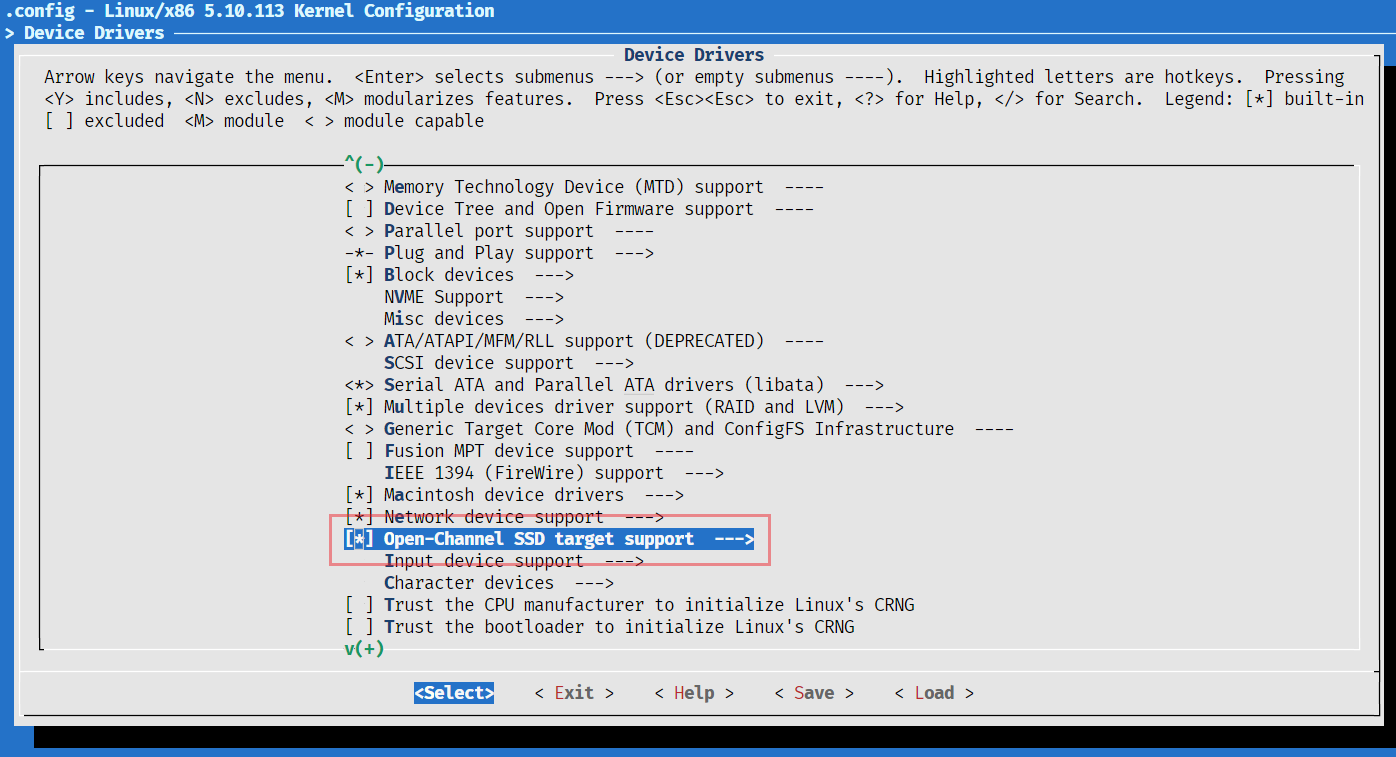Select Network device support entry
The image size is (1396, 757).
(x=523, y=517)
